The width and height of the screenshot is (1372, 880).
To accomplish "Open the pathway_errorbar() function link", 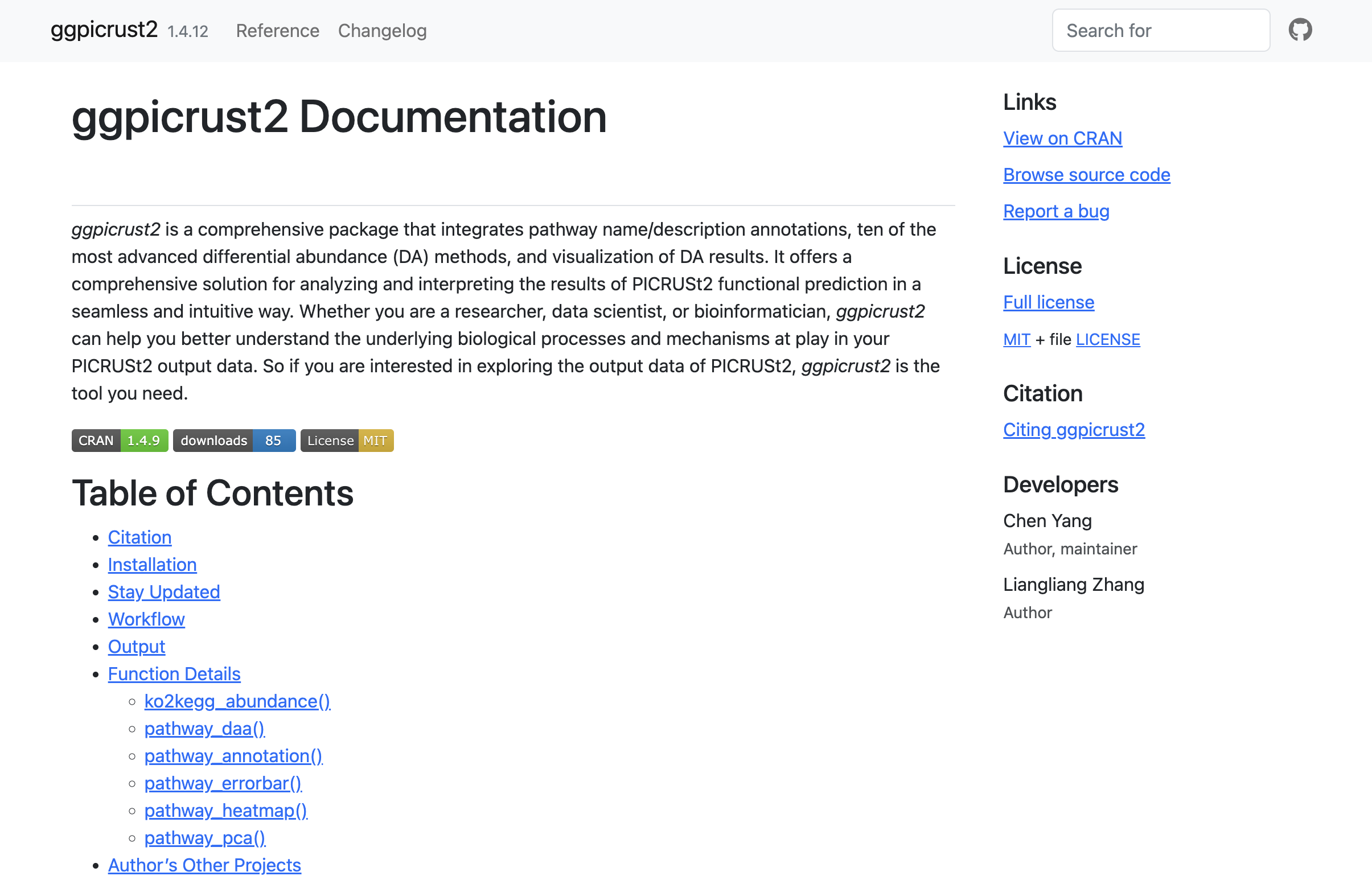I will point(223,783).
